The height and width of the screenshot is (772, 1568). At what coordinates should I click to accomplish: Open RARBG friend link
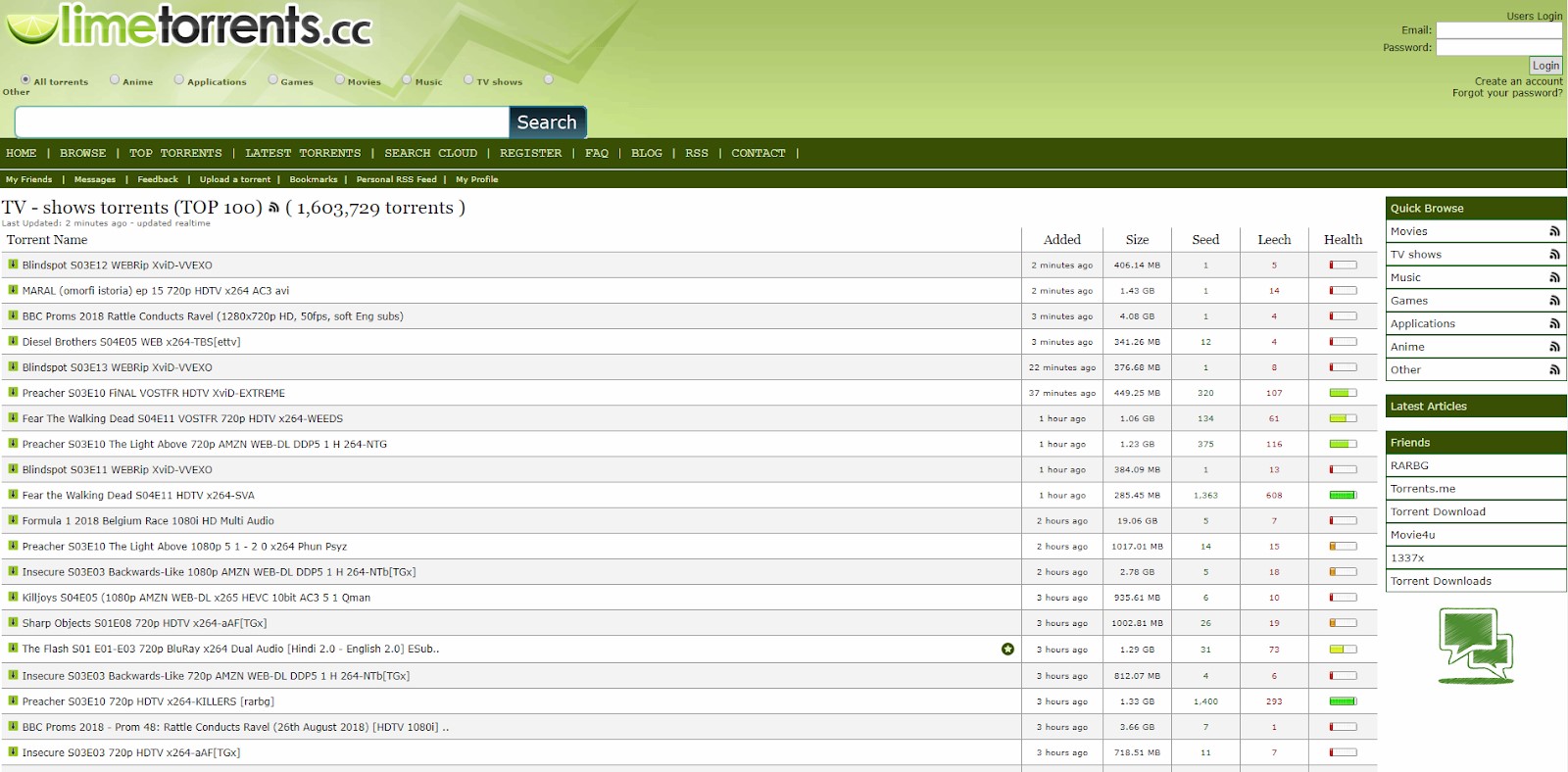(1409, 465)
